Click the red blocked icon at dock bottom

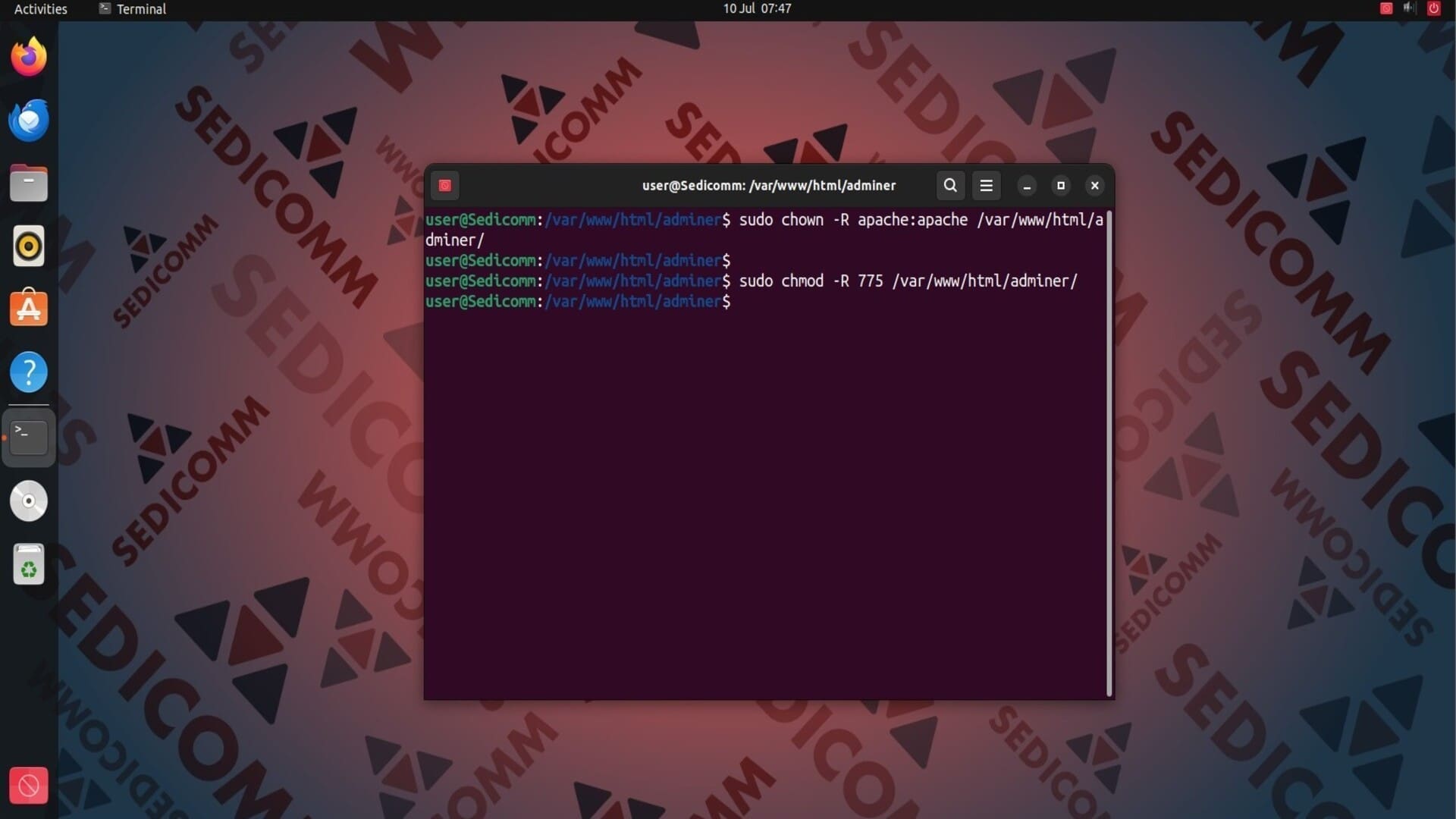coord(29,786)
